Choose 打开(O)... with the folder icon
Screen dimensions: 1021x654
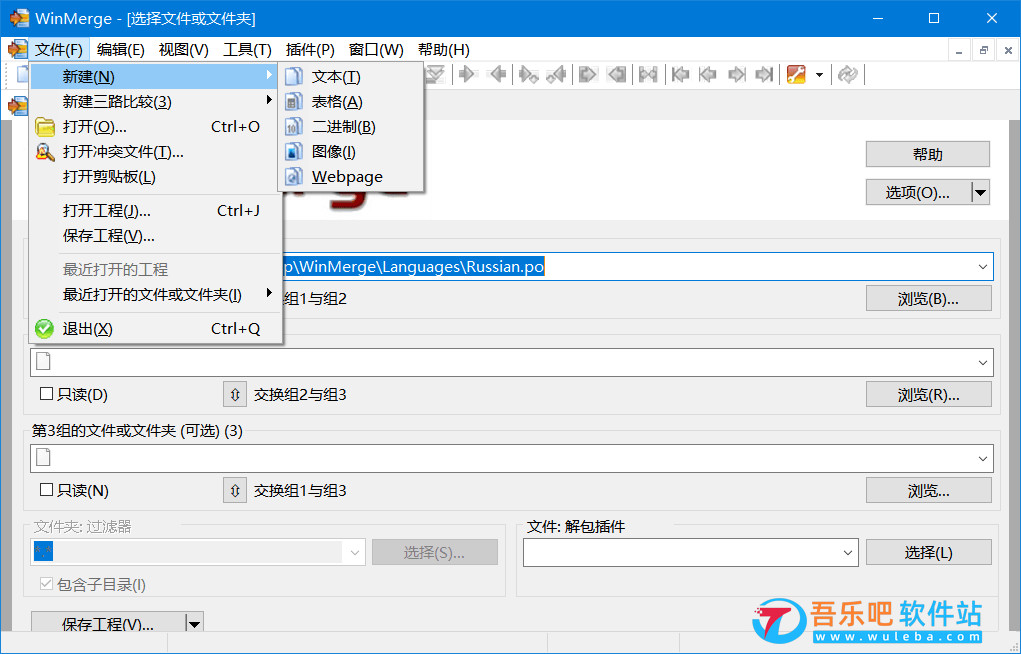click(x=156, y=126)
